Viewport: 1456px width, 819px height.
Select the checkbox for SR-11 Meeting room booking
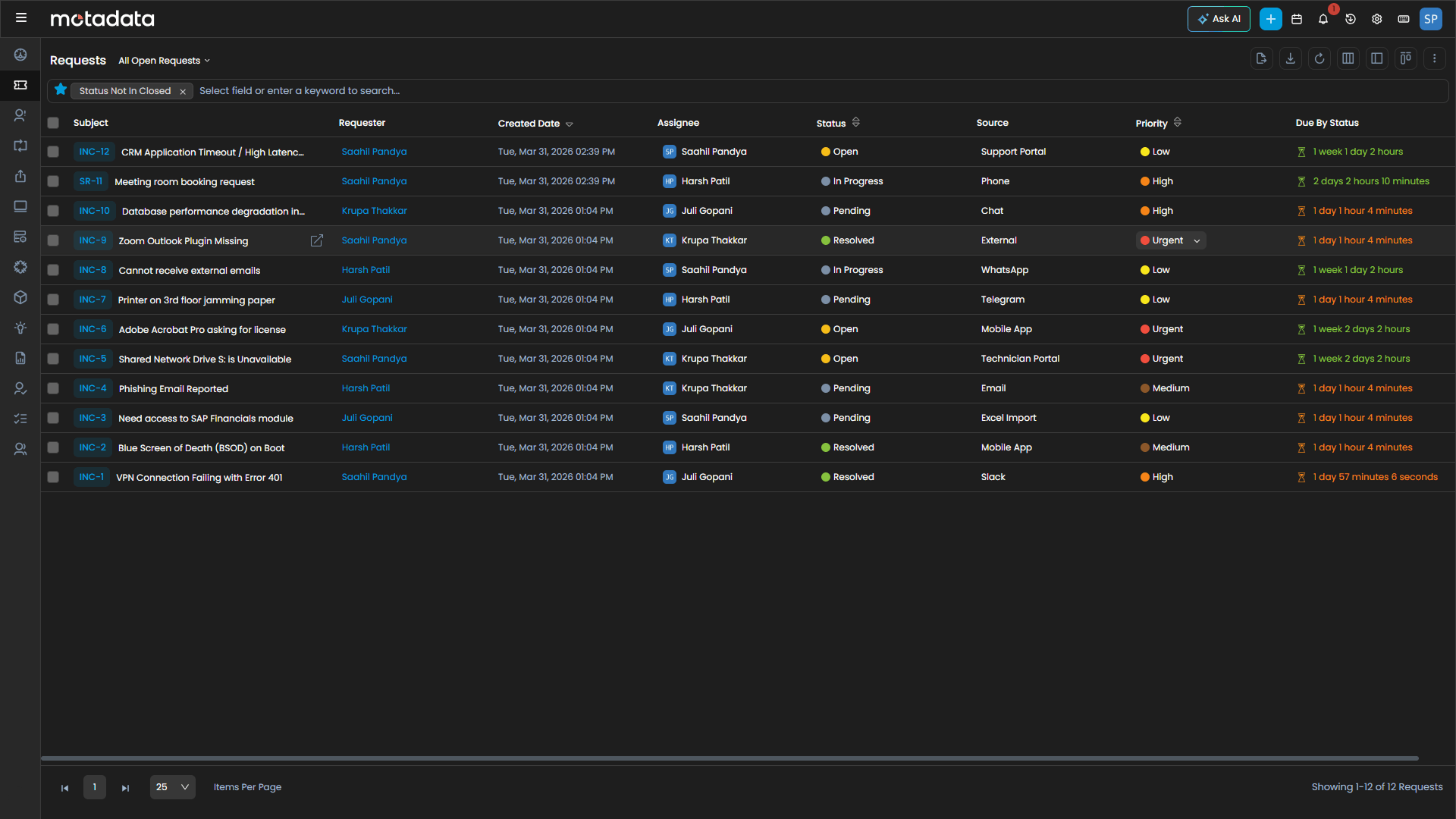point(53,181)
